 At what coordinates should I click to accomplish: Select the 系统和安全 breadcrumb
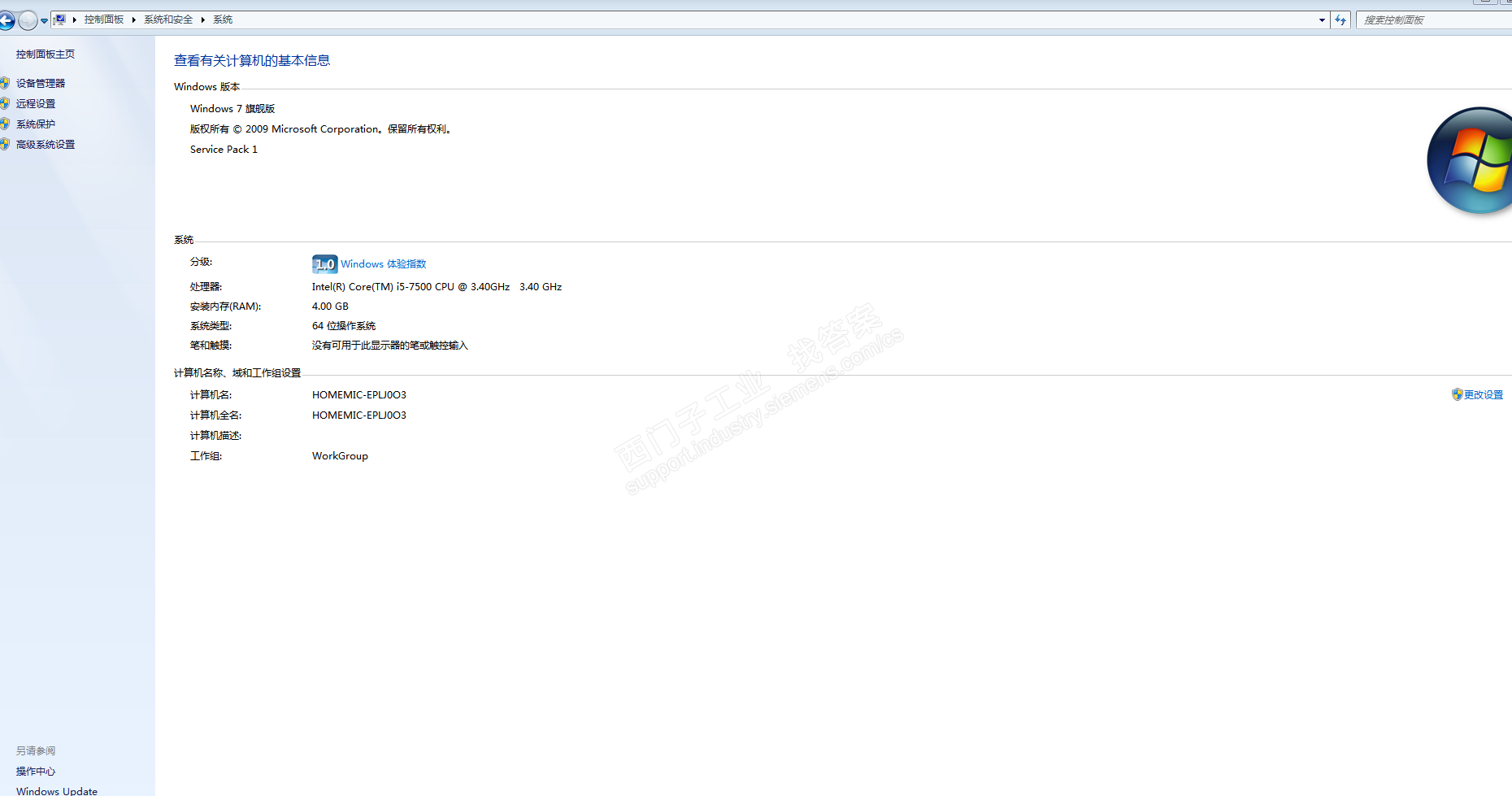point(168,20)
